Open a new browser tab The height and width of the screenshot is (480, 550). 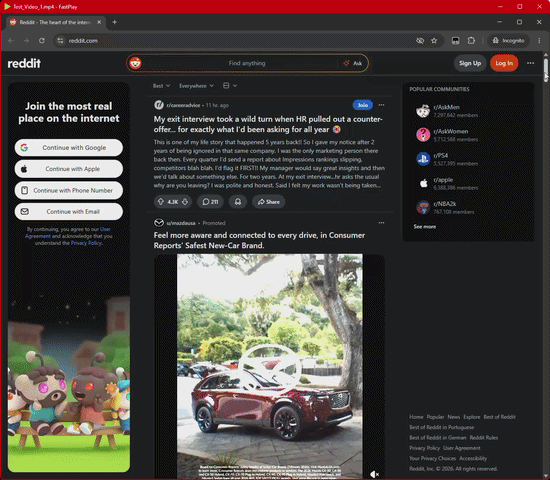[x=114, y=22]
